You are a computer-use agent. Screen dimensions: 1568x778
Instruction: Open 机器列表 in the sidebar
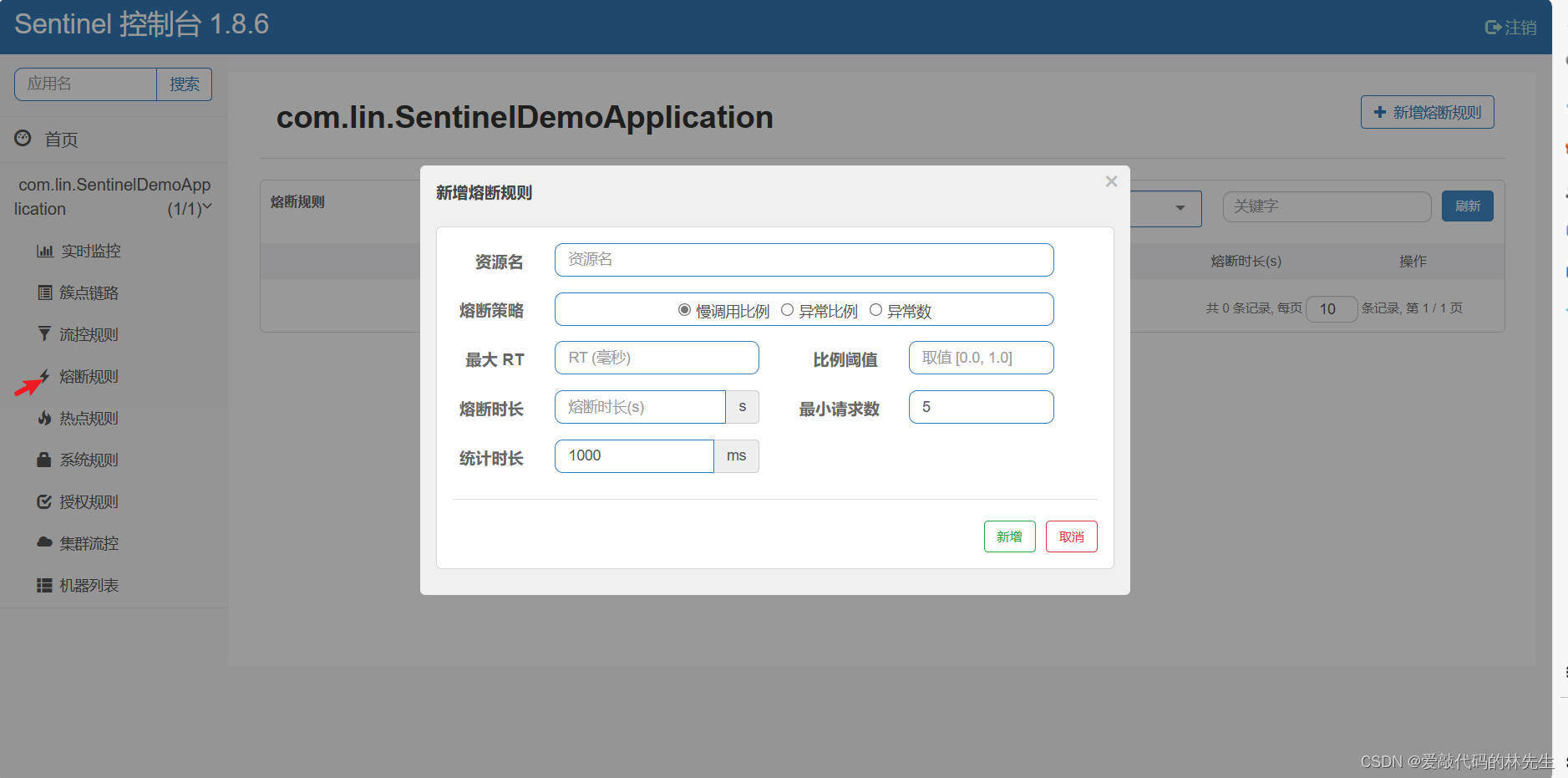(x=89, y=585)
